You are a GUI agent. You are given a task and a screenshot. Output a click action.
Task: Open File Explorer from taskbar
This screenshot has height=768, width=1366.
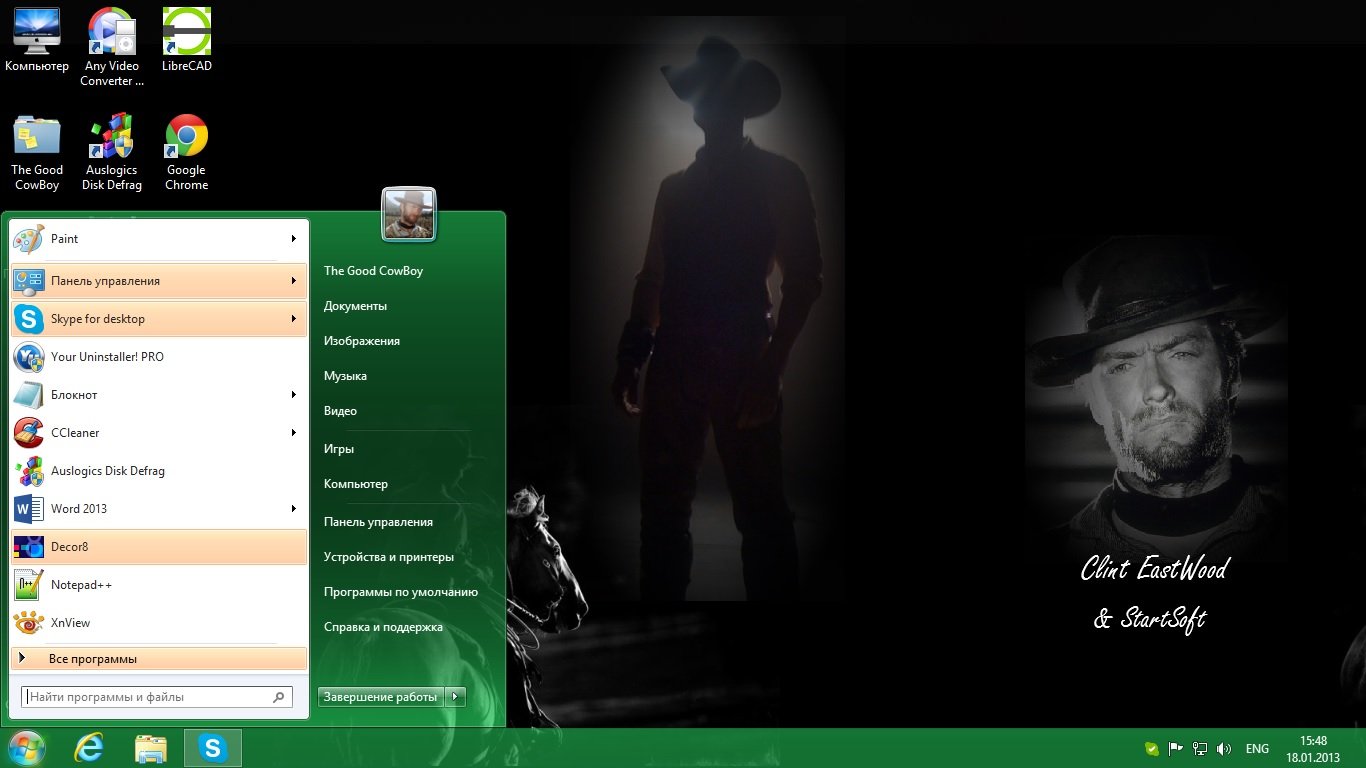click(151, 748)
